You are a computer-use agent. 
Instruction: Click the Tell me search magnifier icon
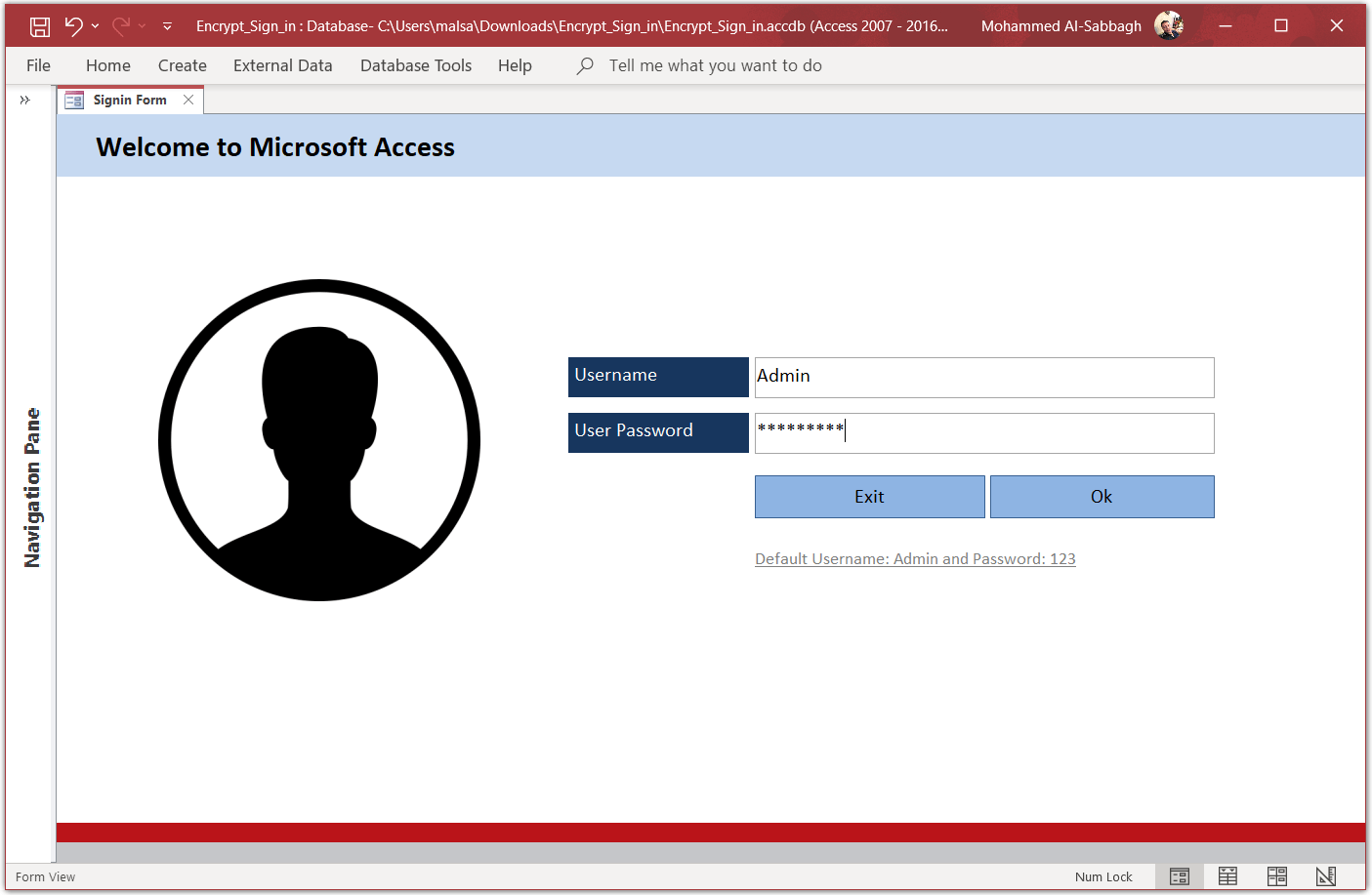click(585, 65)
